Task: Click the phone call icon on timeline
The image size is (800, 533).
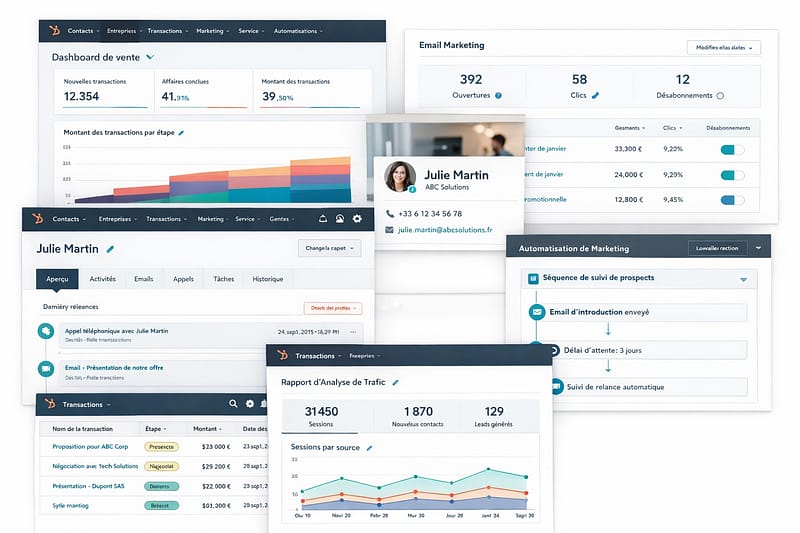Action: pos(45,332)
